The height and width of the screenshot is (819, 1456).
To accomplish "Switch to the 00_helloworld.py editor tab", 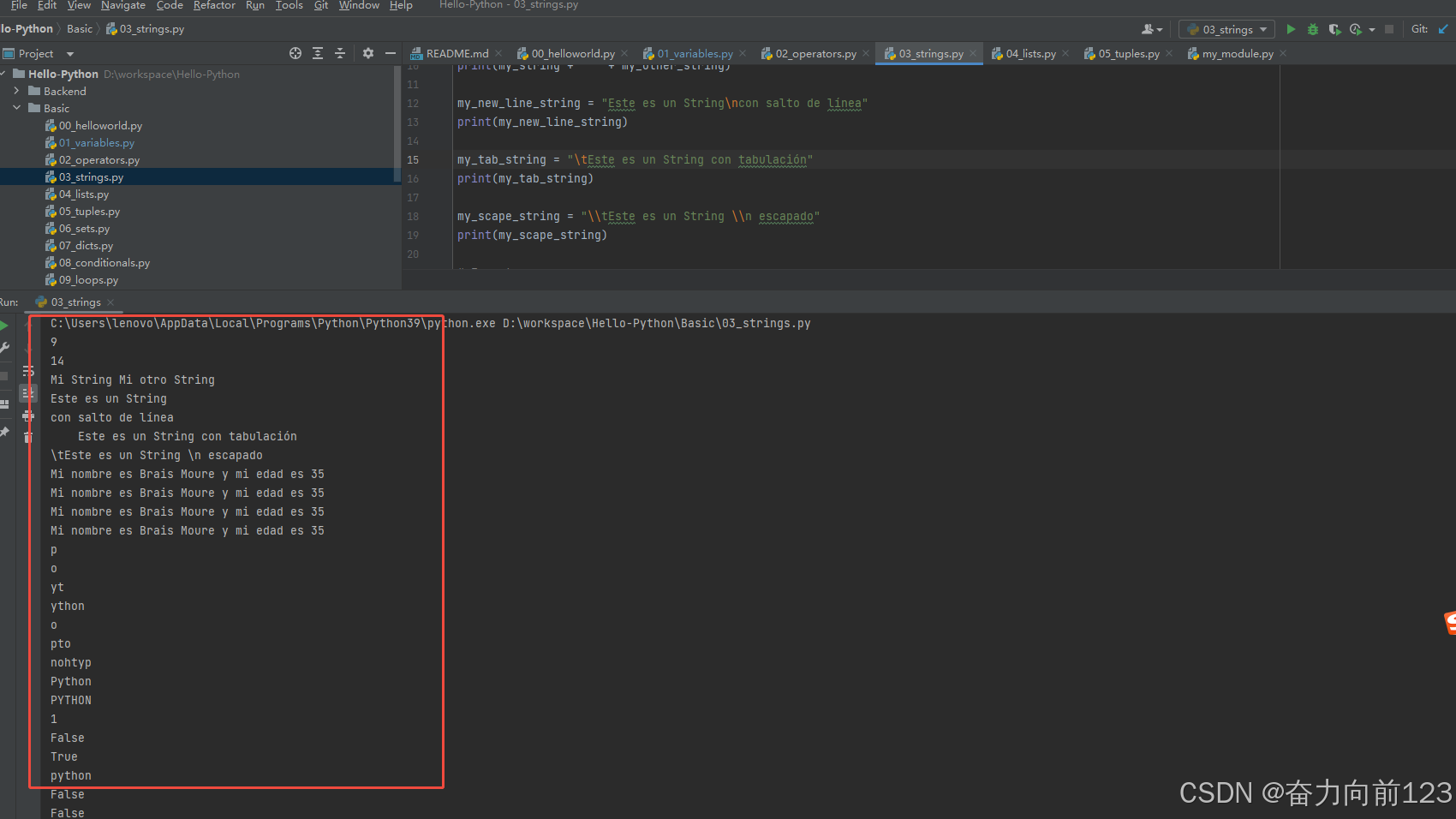I will (x=572, y=54).
